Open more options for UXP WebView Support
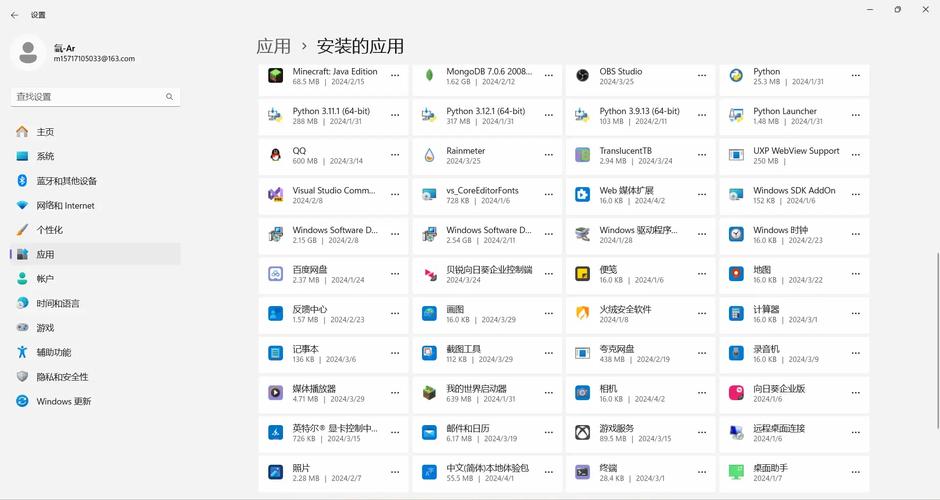940x500 pixels. [855, 155]
